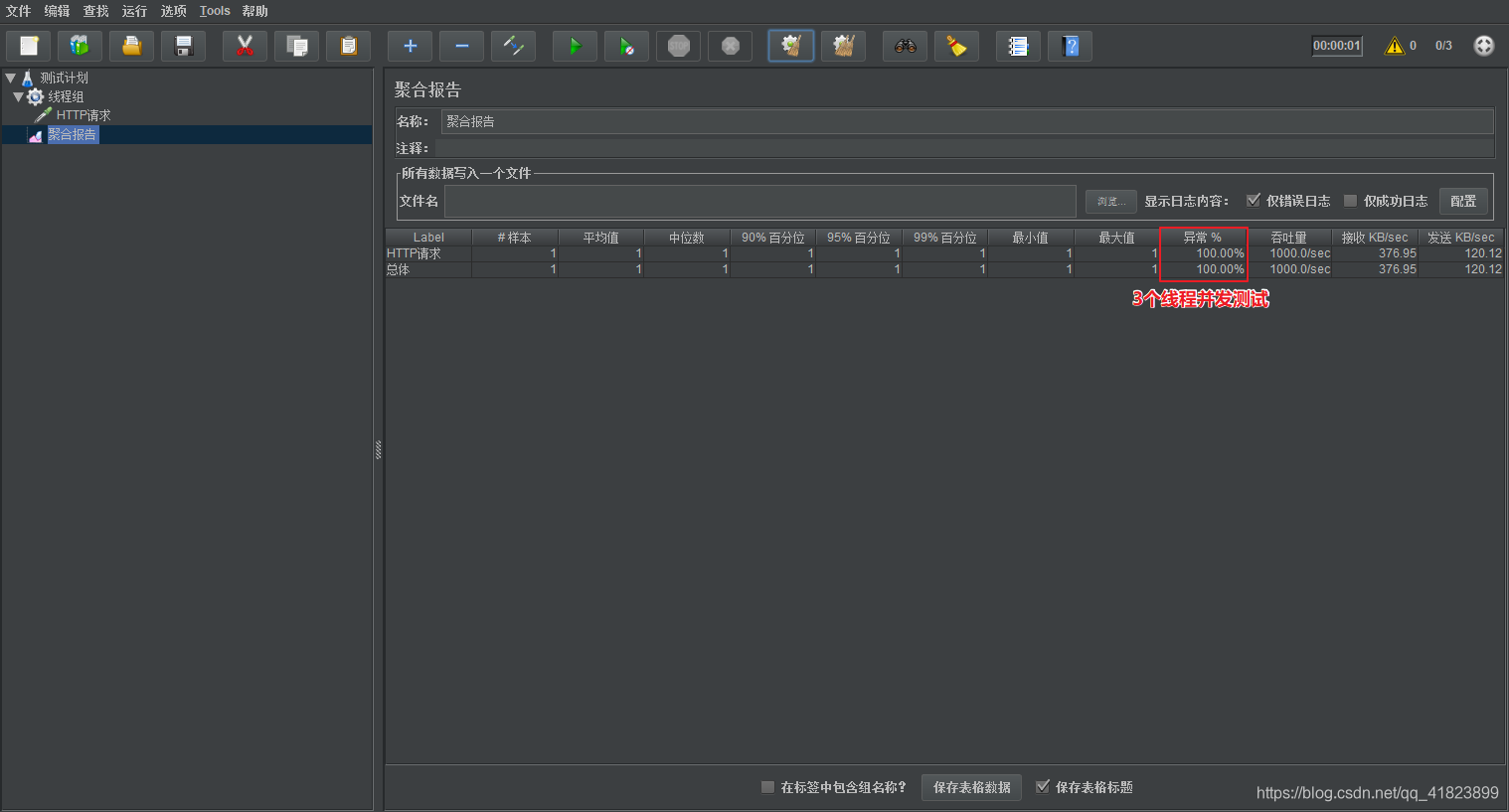This screenshot has height=812, width=1509.
Task: Check 在标签中包含组名称 option
Action: click(767, 787)
